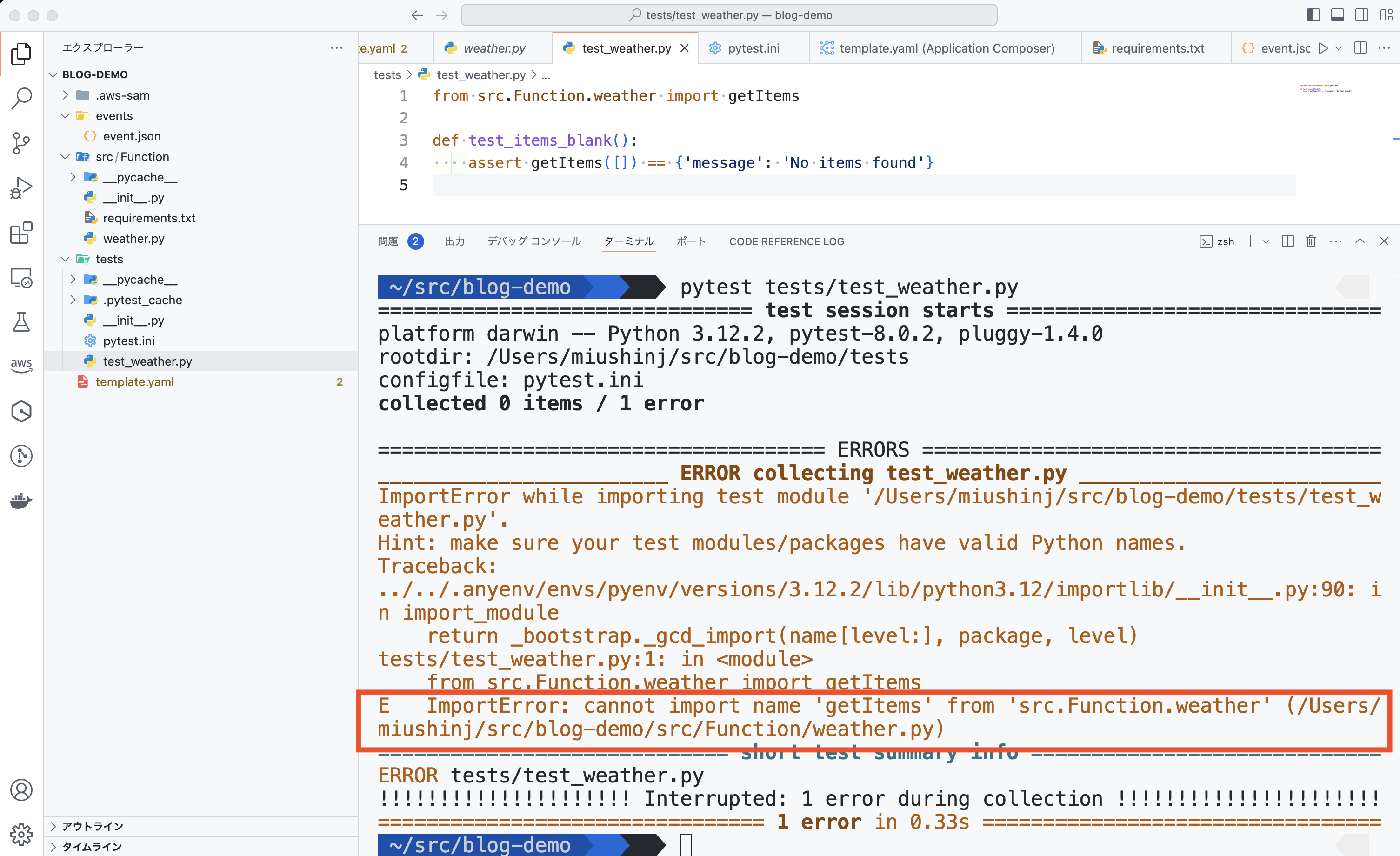This screenshot has width=1400, height=856.
Task: Switch to the event.json tab
Action: pyautogui.click(x=1275, y=48)
